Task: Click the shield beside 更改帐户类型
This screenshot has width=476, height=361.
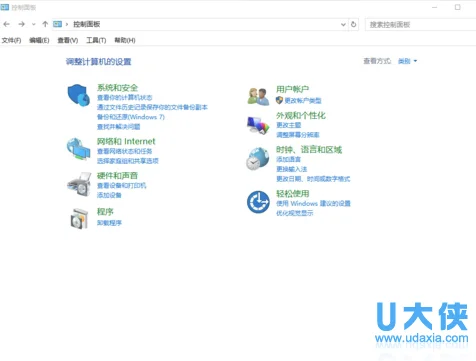Action: click(x=279, y=100)
